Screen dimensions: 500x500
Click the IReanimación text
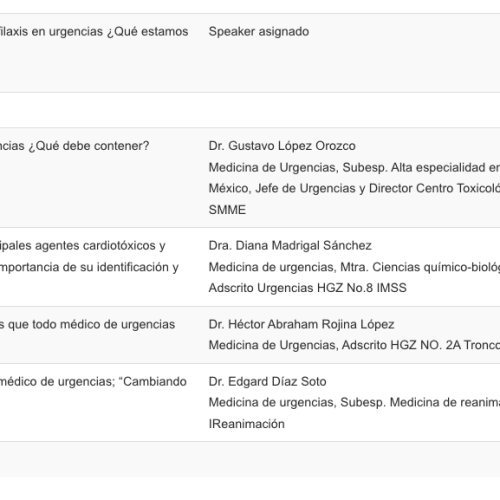[246, 424]
